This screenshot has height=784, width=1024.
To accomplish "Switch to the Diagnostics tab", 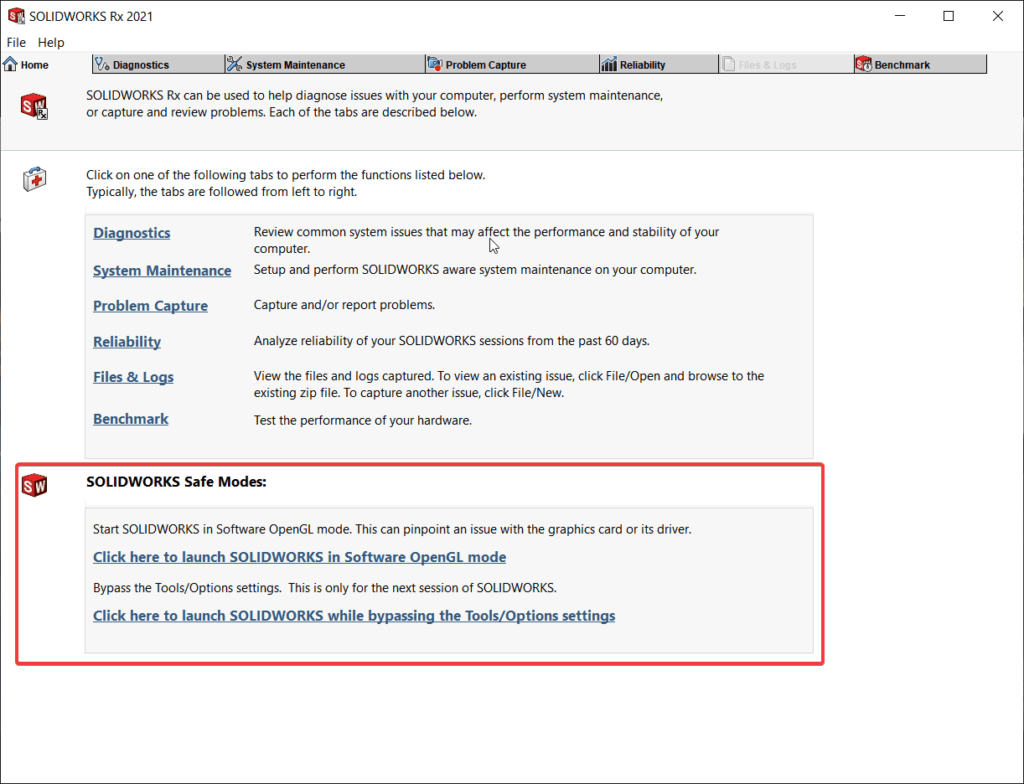I will click(158, 64).
